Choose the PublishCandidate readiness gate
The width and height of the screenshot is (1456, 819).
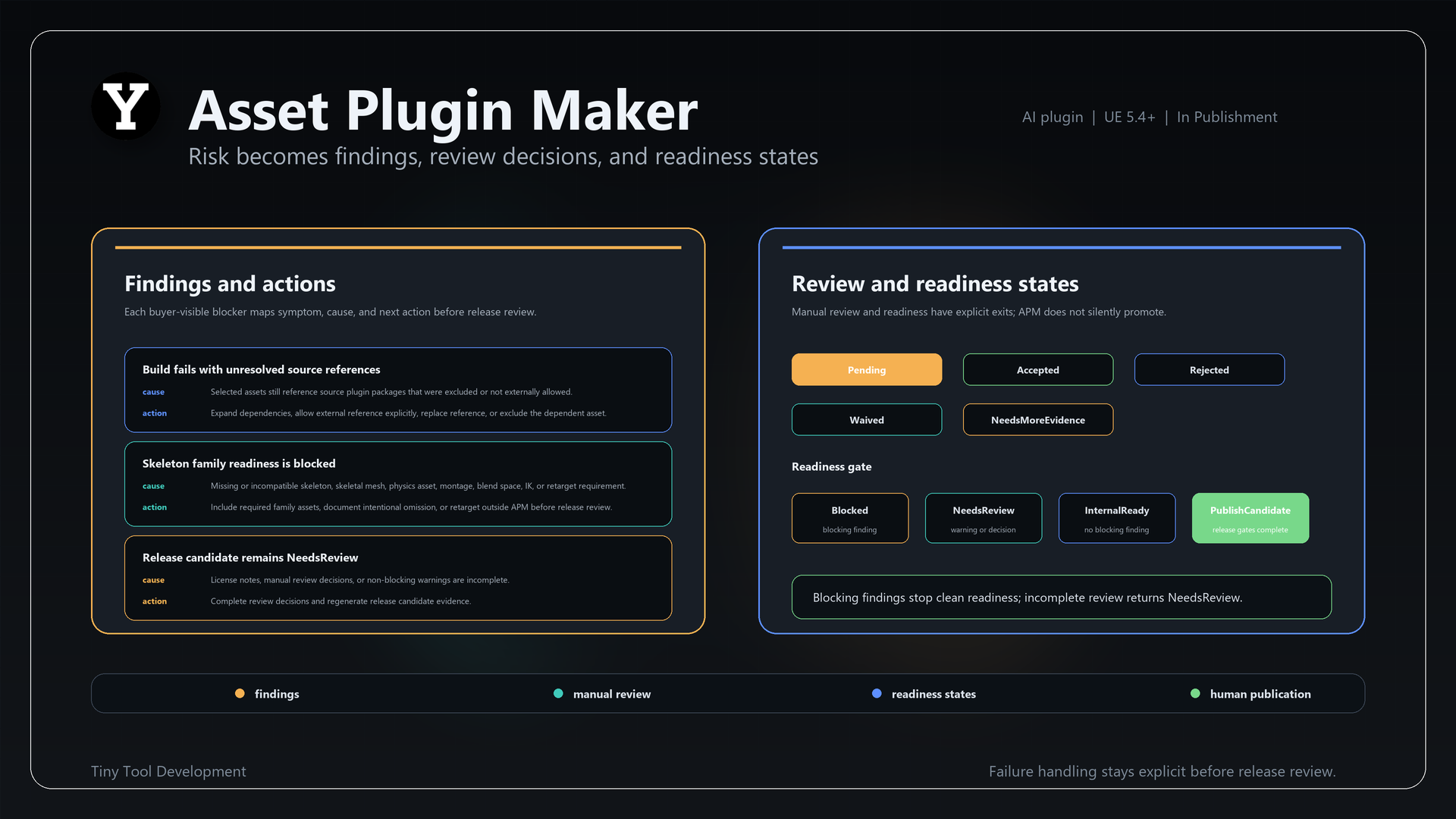click(x=1250, y=518)
